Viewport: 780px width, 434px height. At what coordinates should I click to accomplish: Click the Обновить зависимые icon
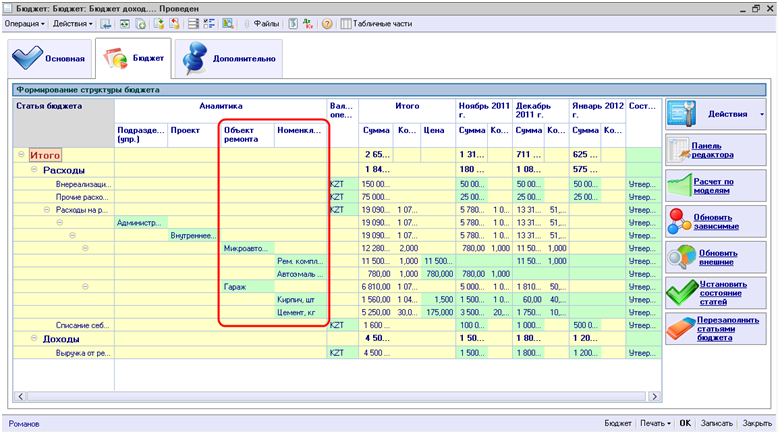pyautogui.click(x=679, y=220)
